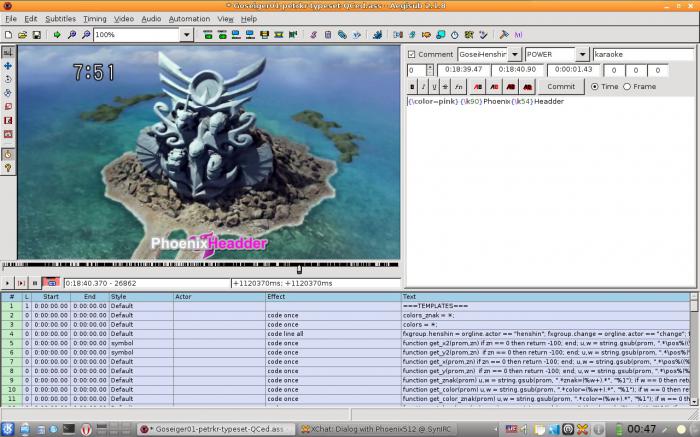Screen dimensions: 700x437
Task: Snap subtitle end to video
Action: click(250, 34)
